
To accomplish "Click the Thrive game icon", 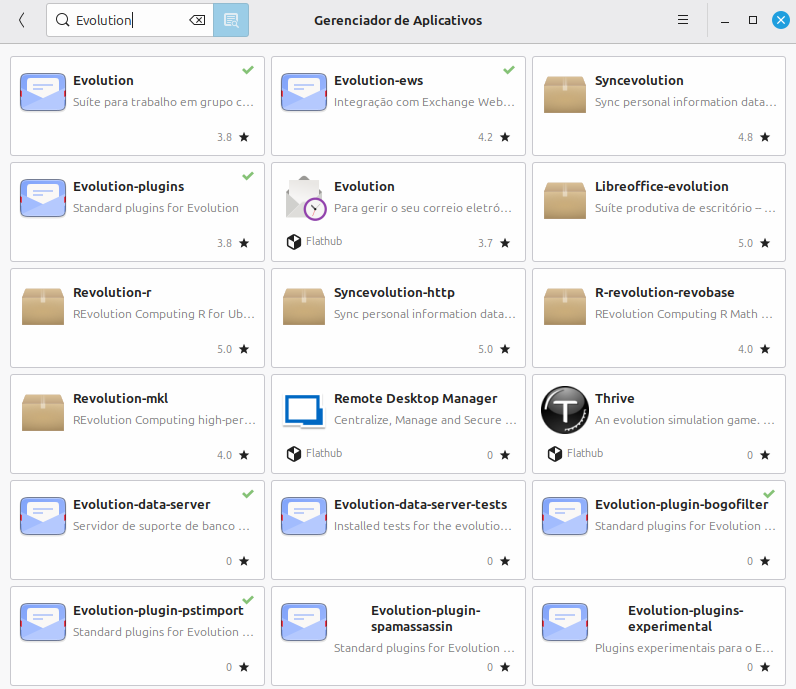I will pyautogui.click(x=565, y=410).
